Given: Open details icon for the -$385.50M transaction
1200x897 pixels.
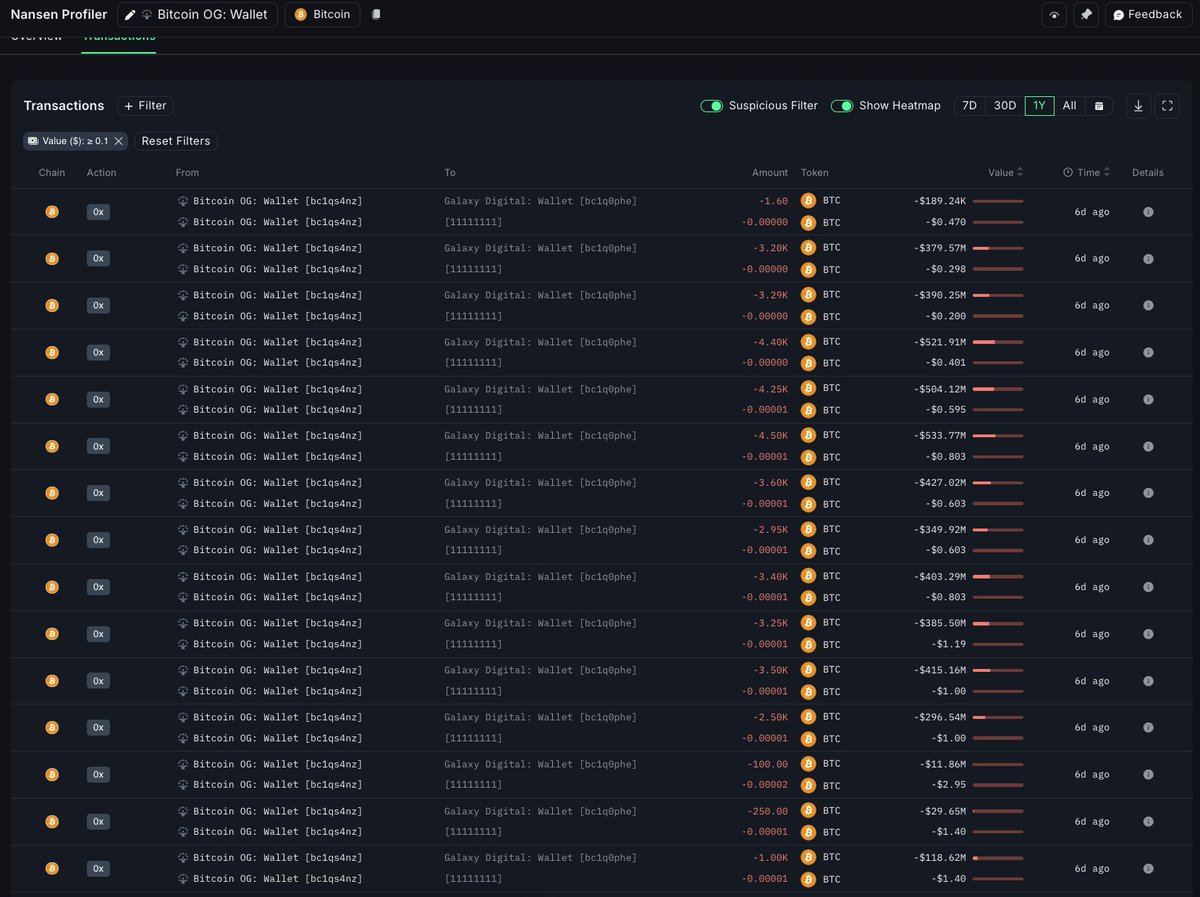Looking at the screenshot, I should (x=1148, y=634).
